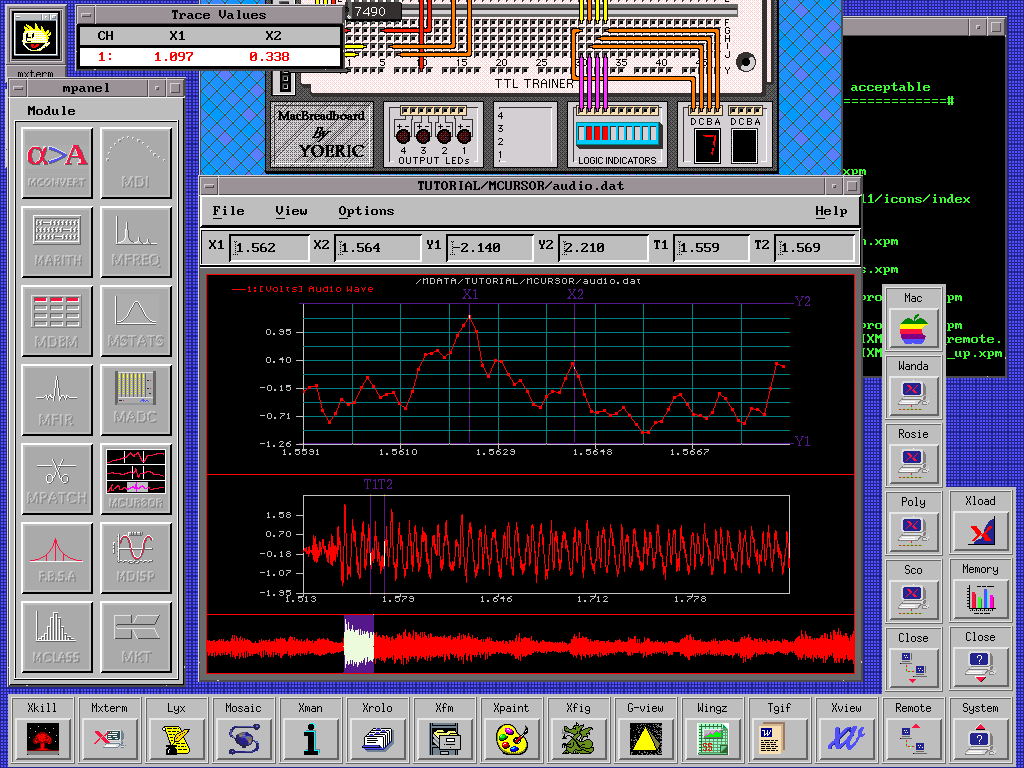Open the Help menu

831,211
